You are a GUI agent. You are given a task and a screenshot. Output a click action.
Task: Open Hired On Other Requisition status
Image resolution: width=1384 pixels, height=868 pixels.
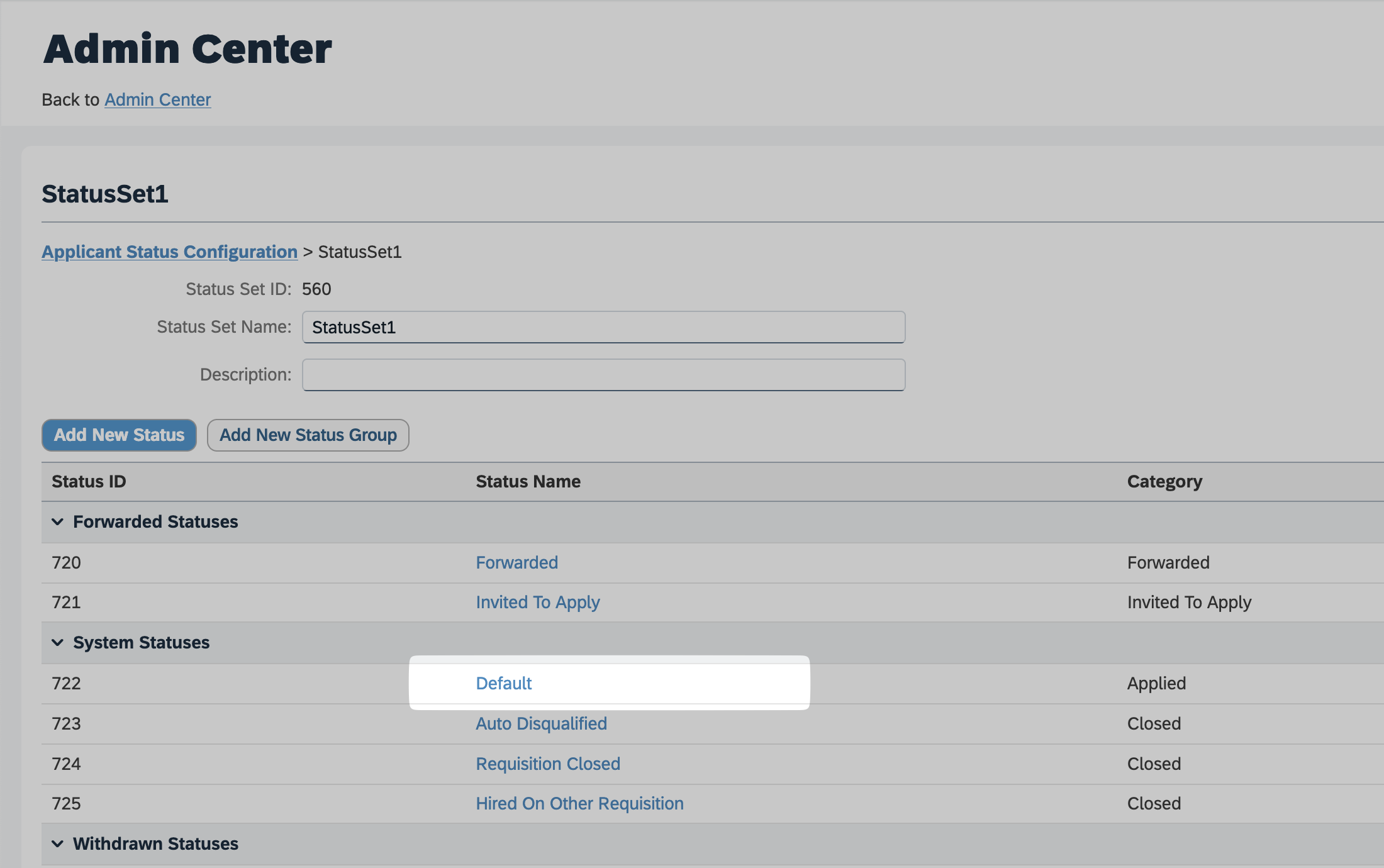click(x=579, y=803)
